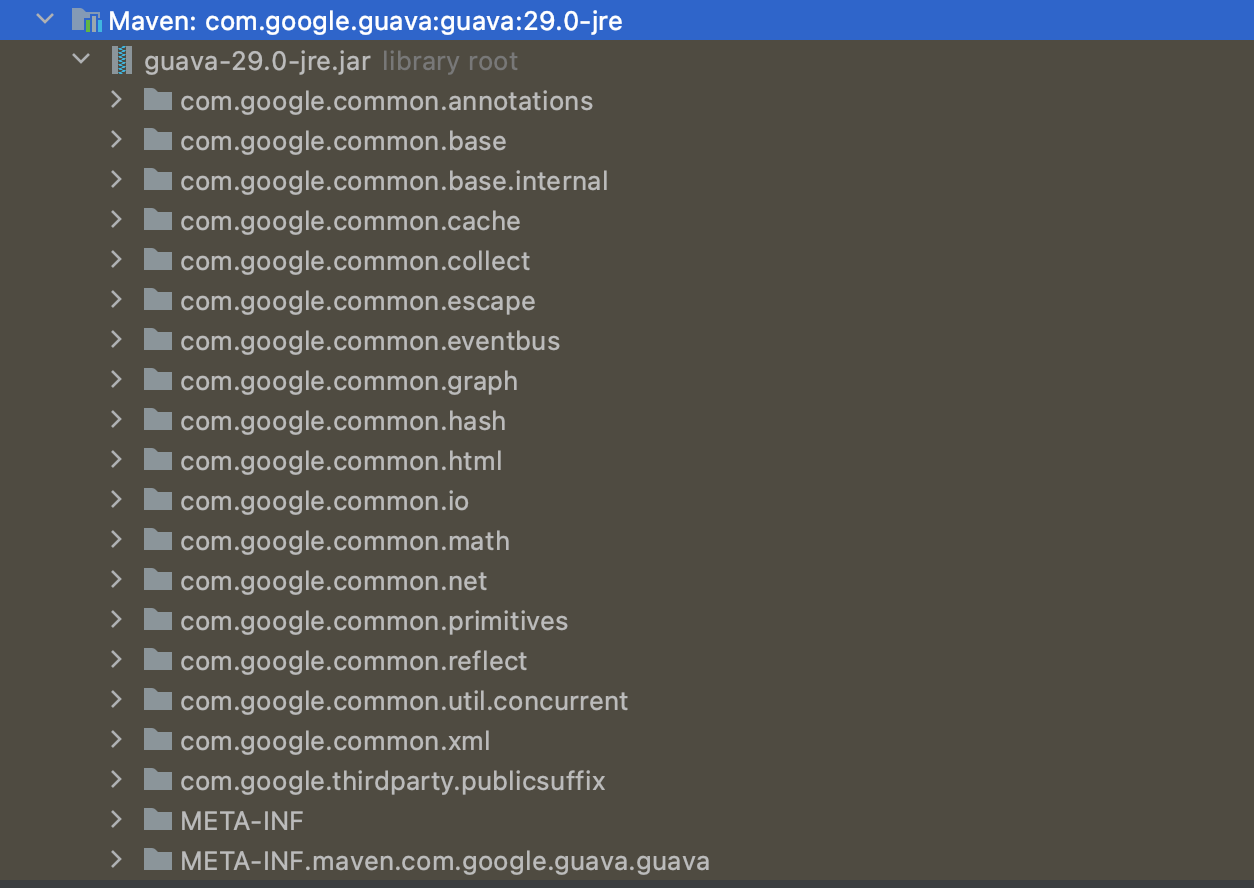
Task: Expand the com.google.common.base package
Action: (x=116, y=140)
